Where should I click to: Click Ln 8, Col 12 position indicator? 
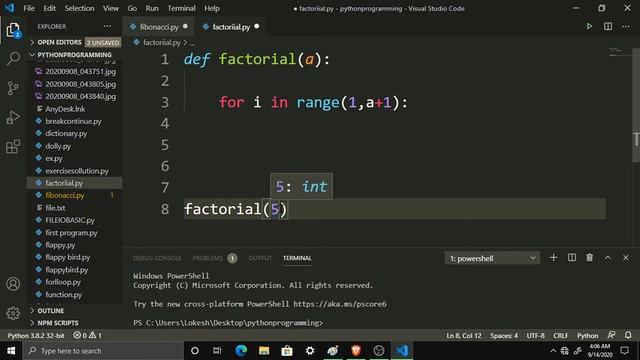(x=464, y=336)
